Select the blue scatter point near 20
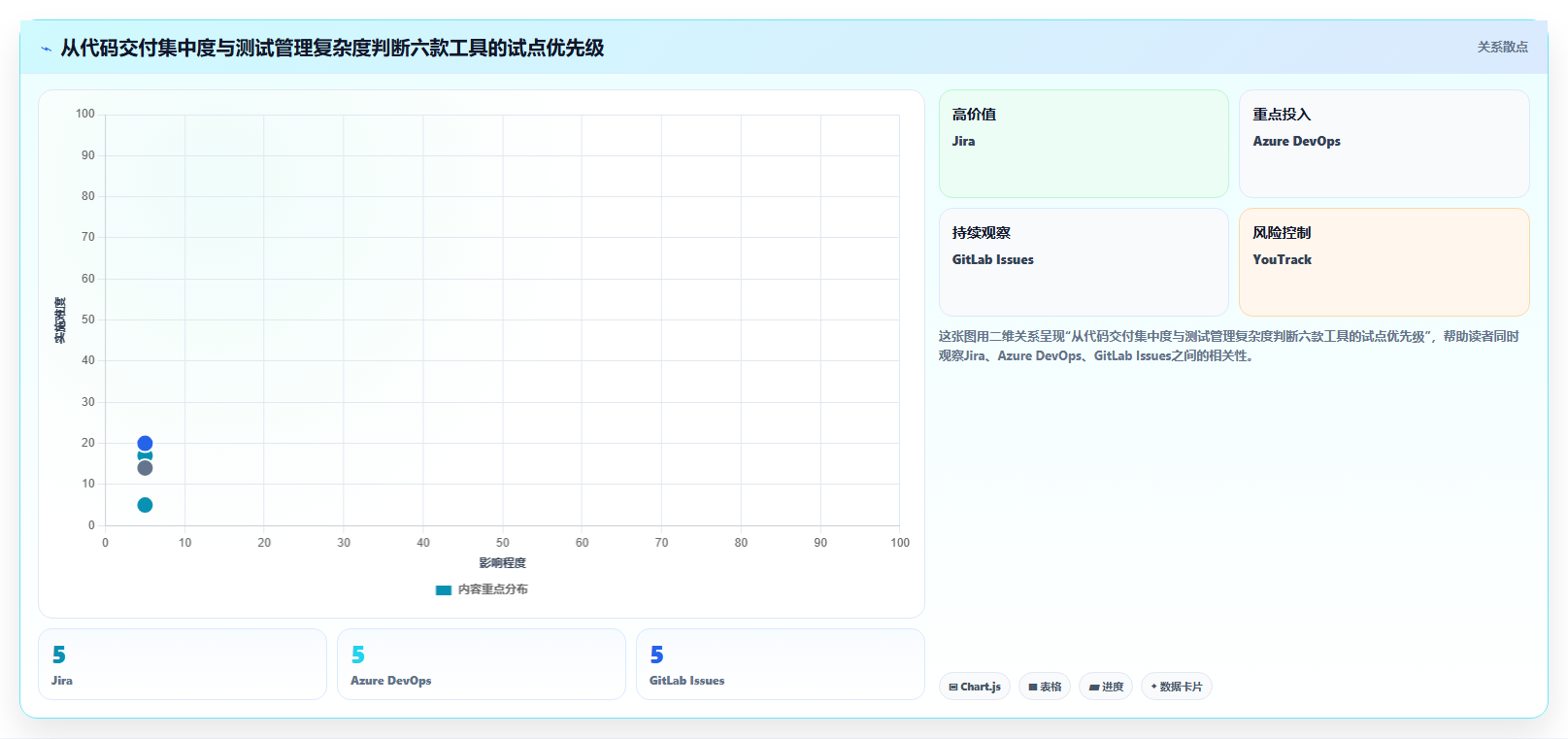The width and height of the screenshot is (1568, 739). pos(145,443)
